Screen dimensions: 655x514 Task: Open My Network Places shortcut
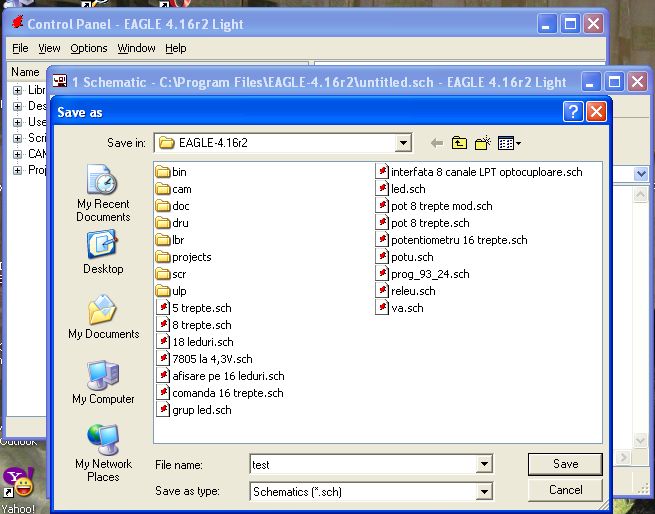[103, 453]
